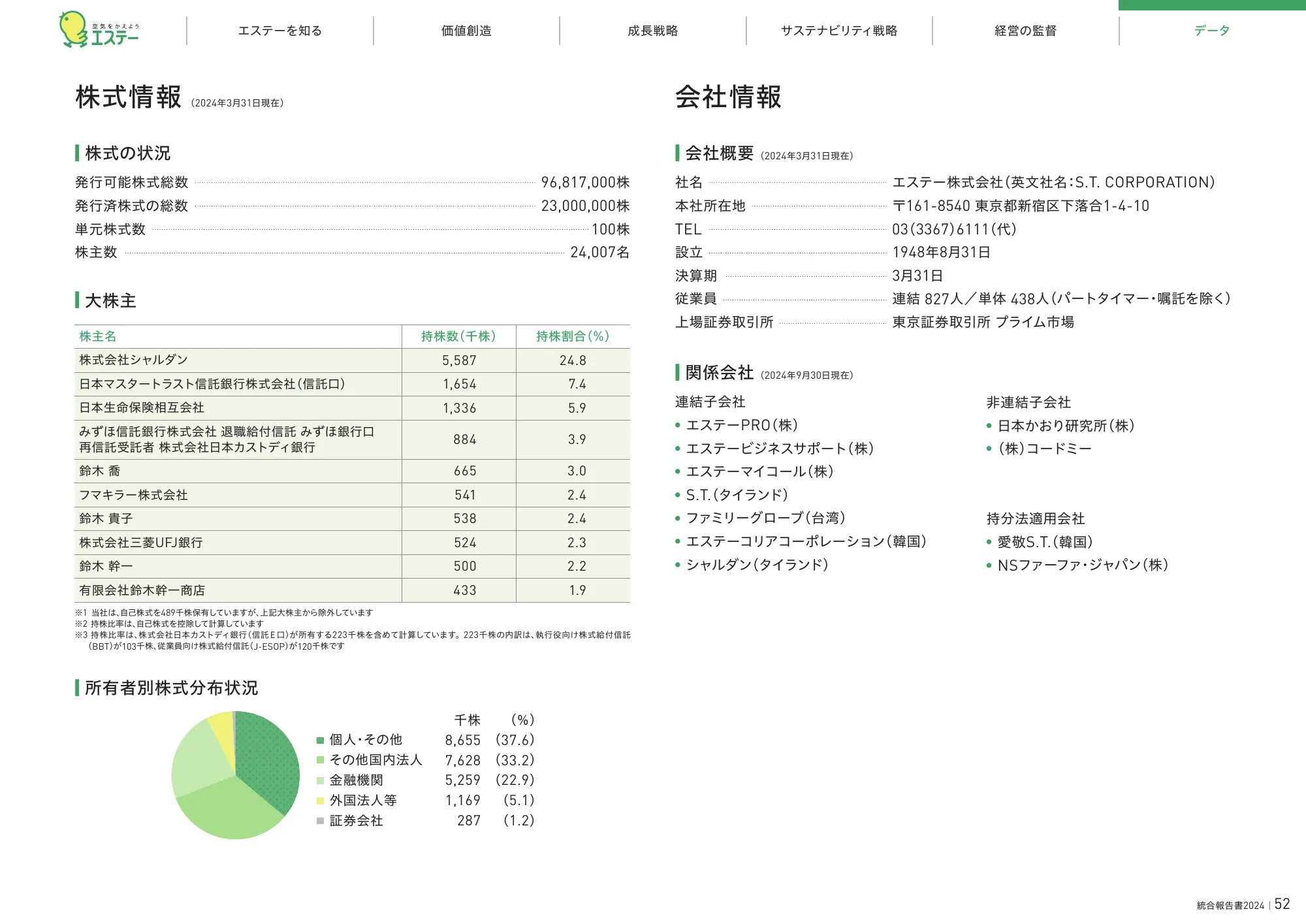
Task: Click the フマキラー株式会社 row name
Action: tap(133, 495)
